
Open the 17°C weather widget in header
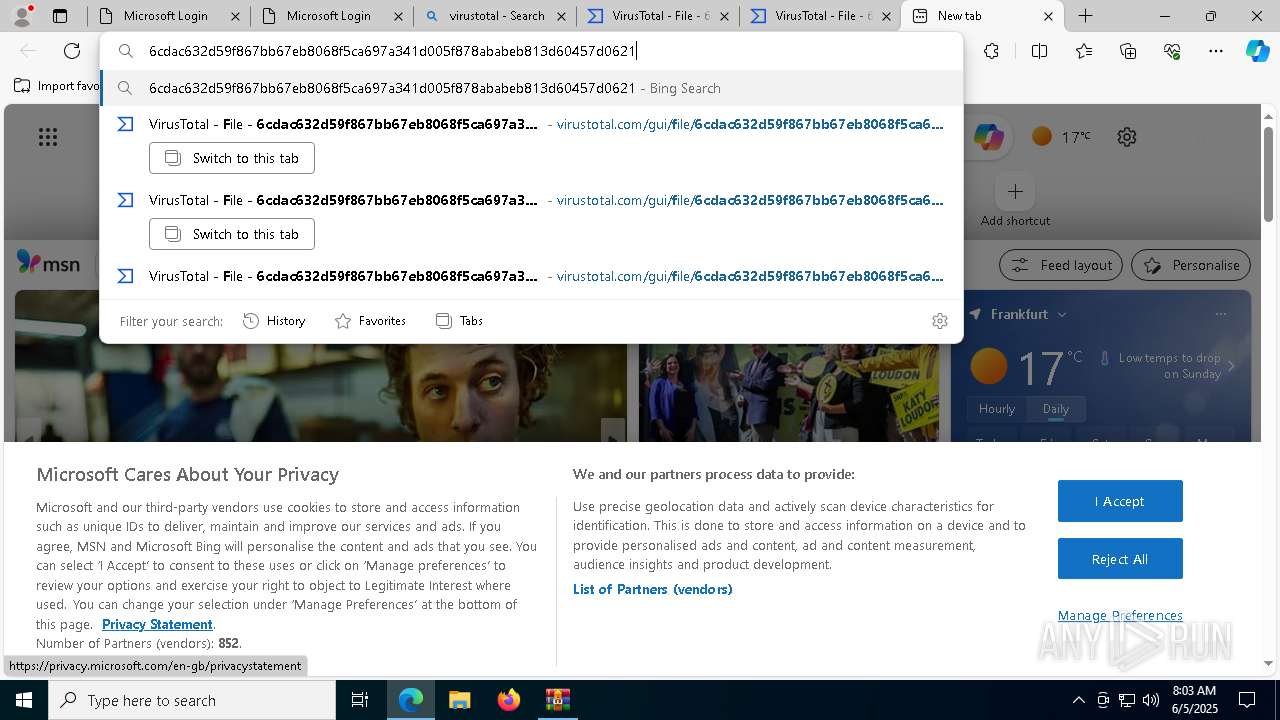tap(1061, 137)
